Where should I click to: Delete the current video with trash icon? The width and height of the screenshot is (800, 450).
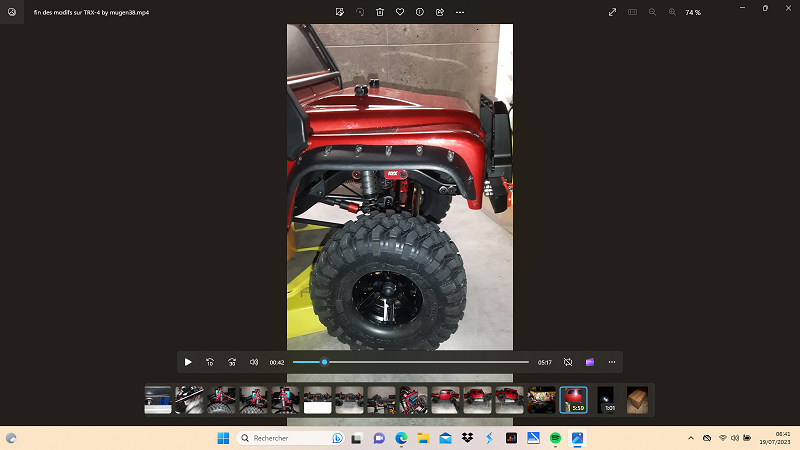pyautogui.click(x=380, y=12)
